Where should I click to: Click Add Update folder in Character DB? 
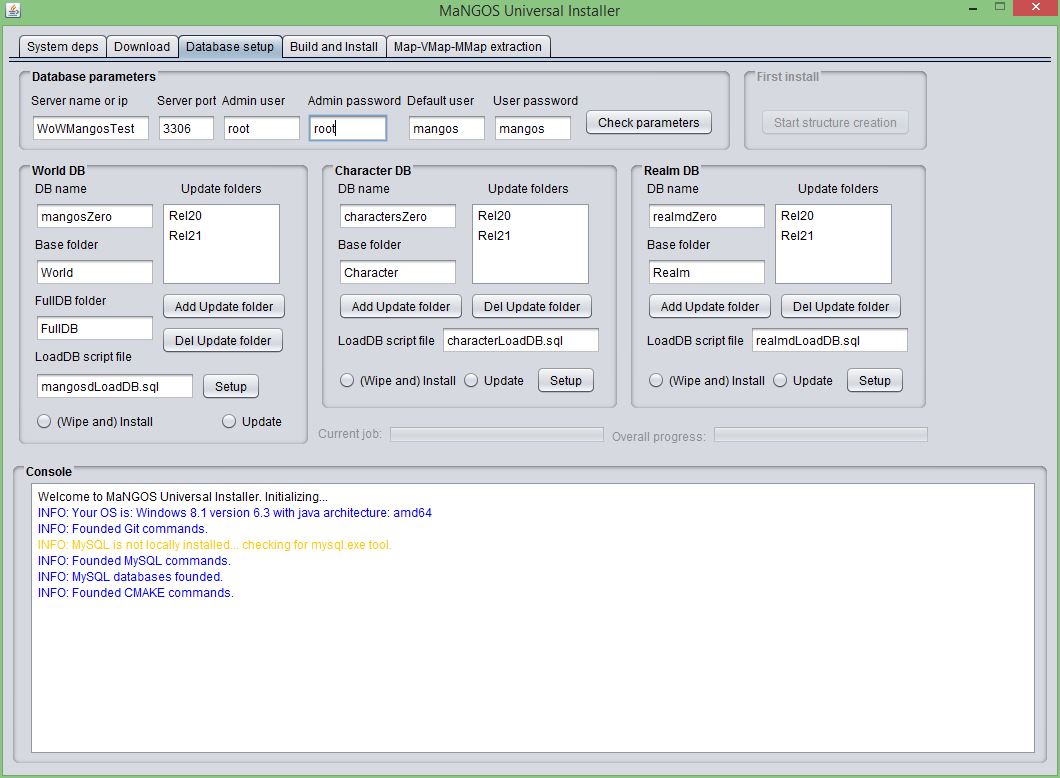(x=401, y=306)
